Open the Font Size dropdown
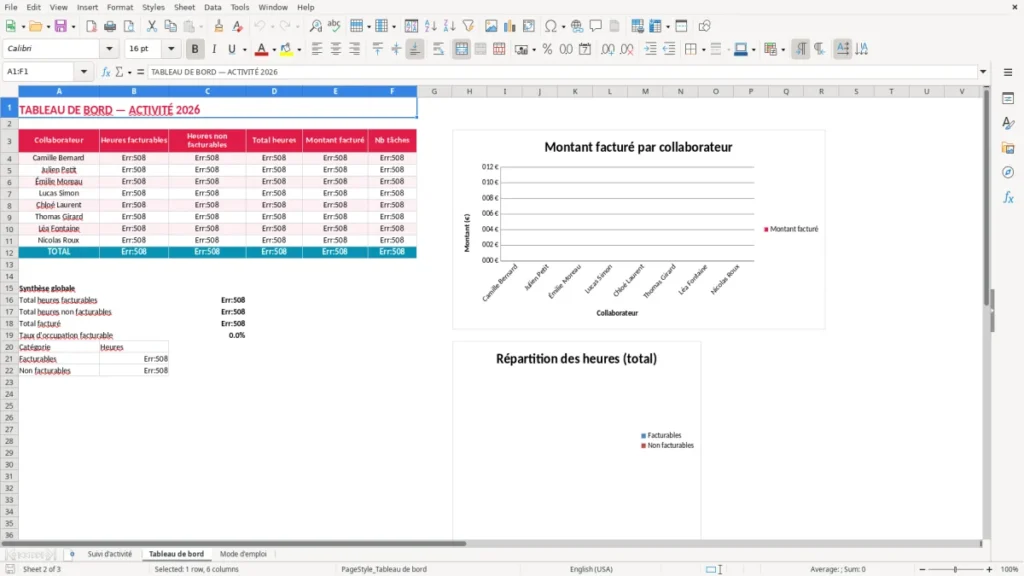The width and height of the screenshot is (1024, 576). coord(171,48)
